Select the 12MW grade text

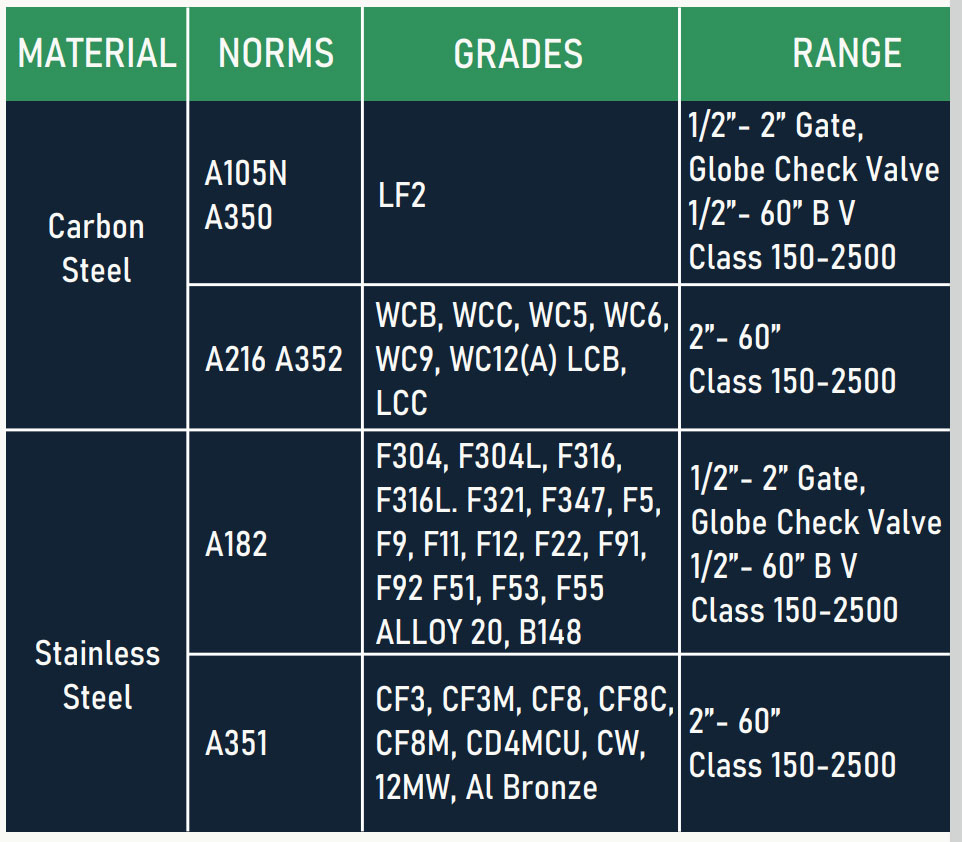[414, 788]
